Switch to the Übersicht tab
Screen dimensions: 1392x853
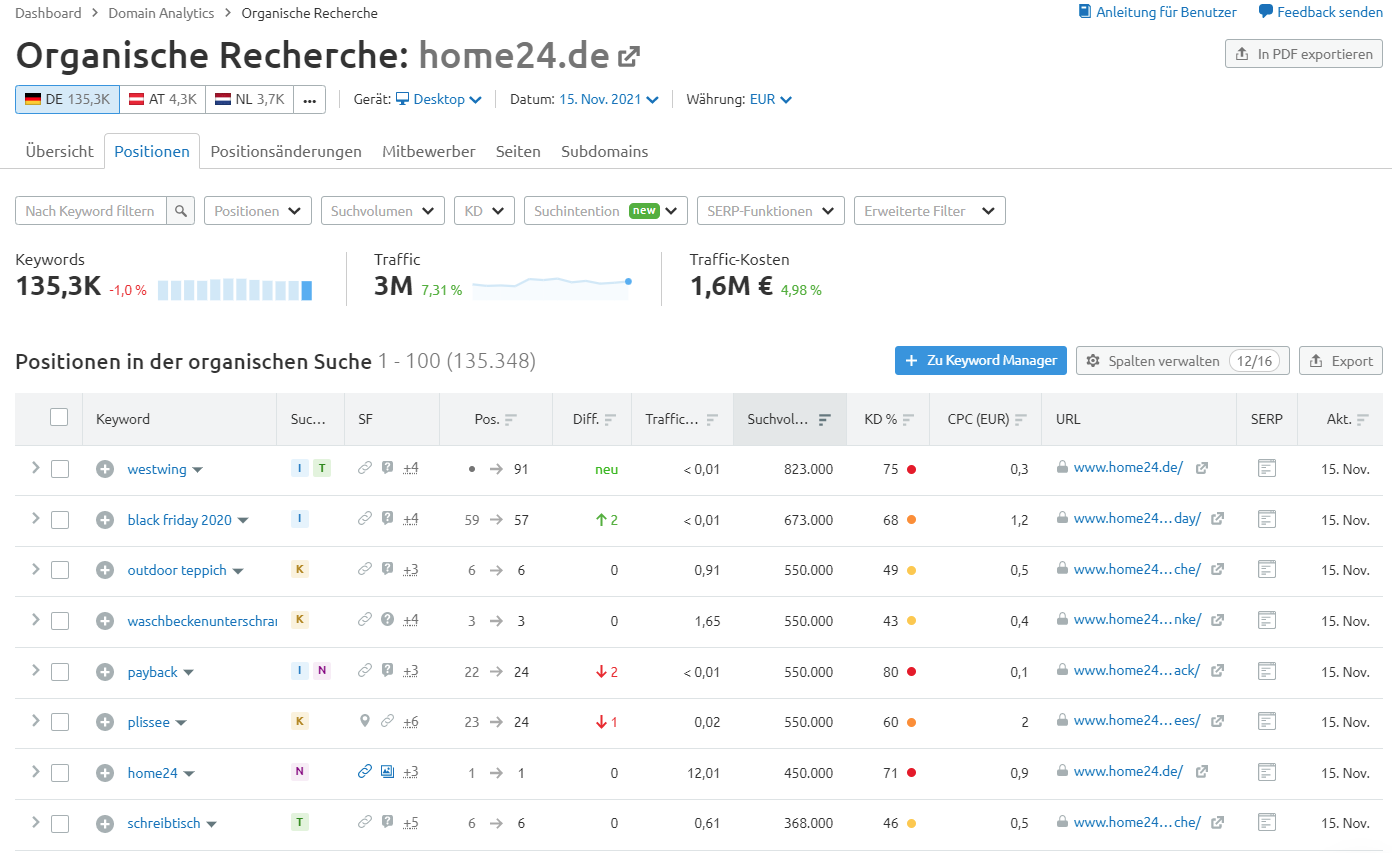pyautogui.click(x=60, y=152)
